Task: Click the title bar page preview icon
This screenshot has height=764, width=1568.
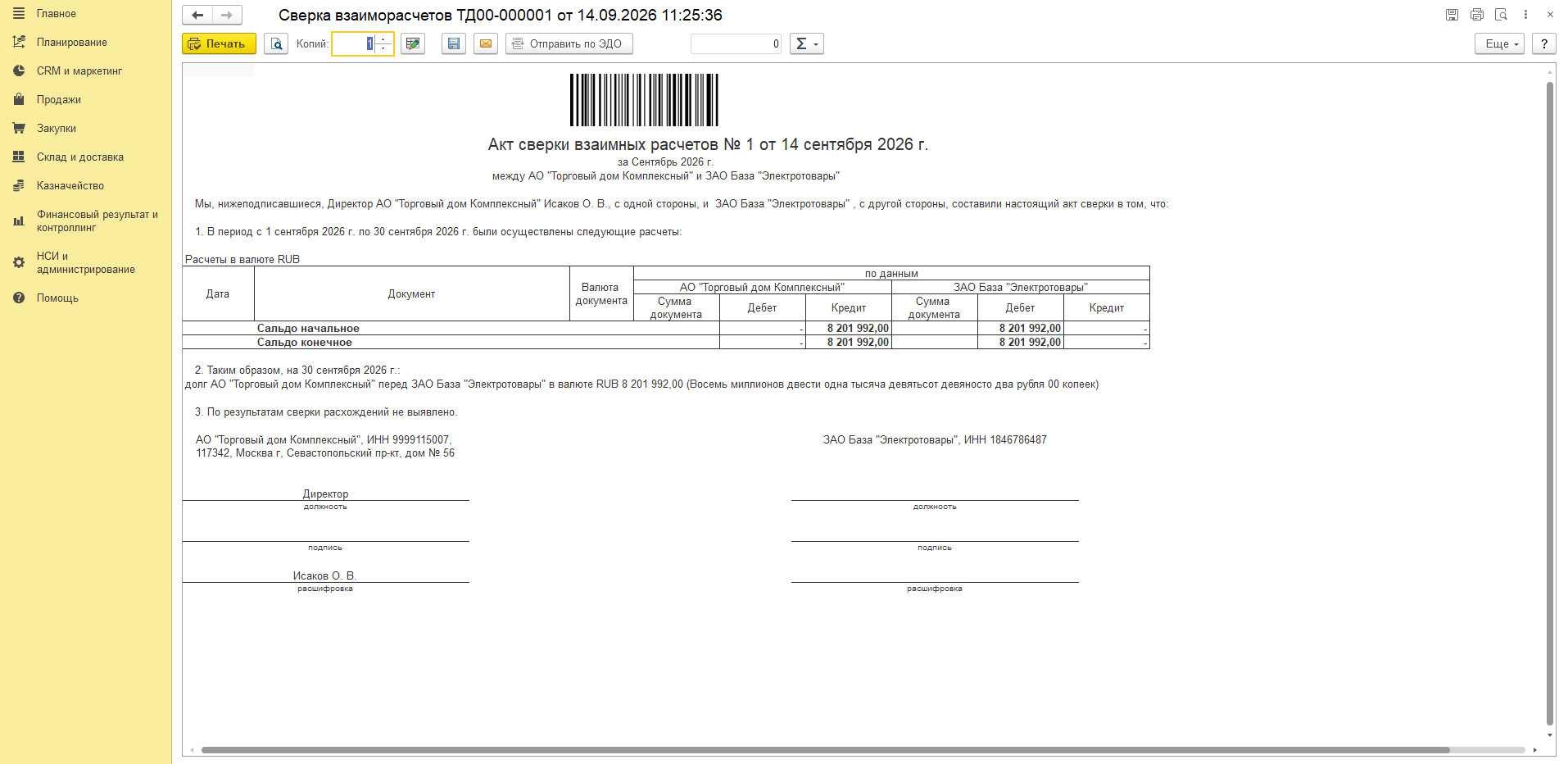Action: (1501, 15)
